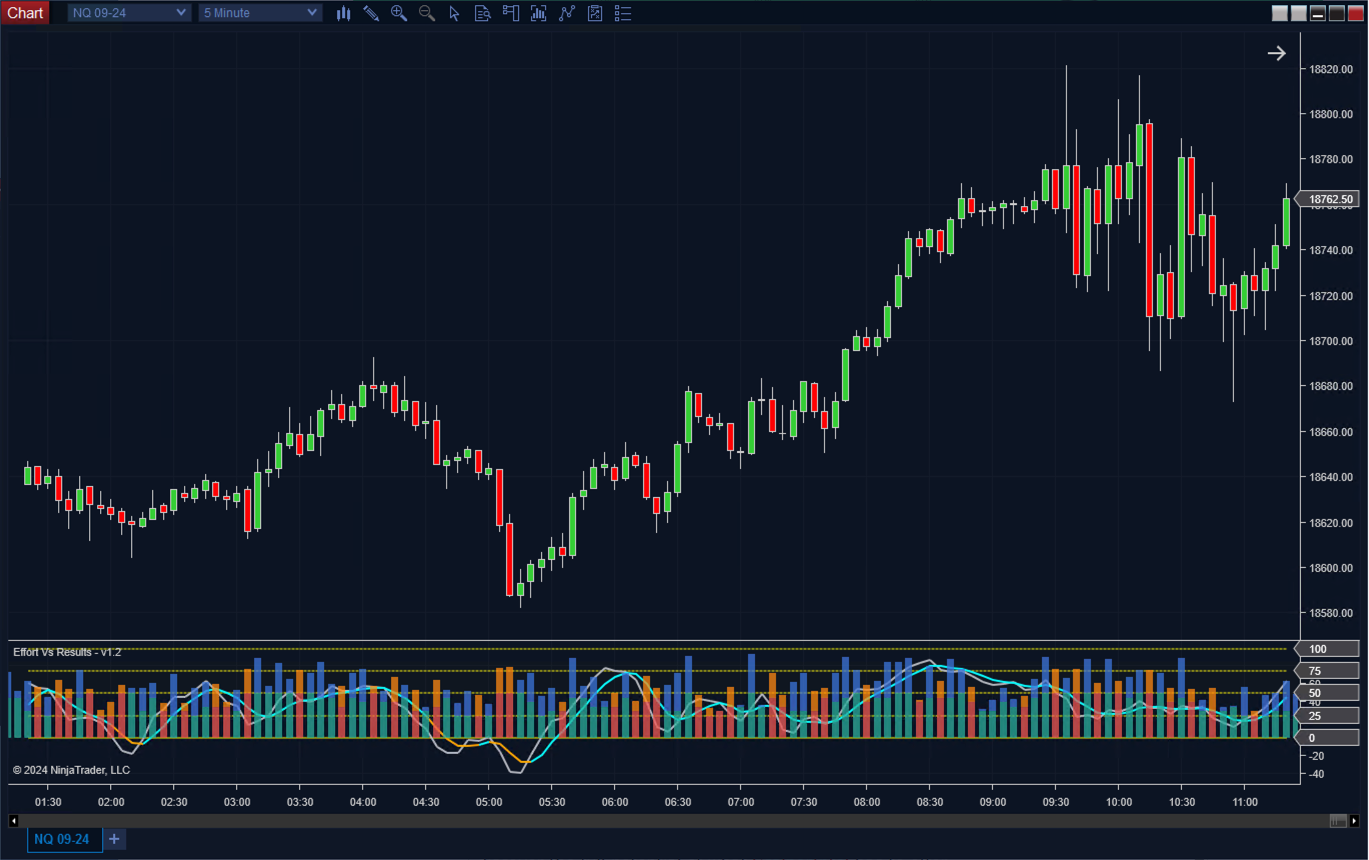Open the Data Series icon
The height and width of the screenshot is (860, 1369).
539,13
